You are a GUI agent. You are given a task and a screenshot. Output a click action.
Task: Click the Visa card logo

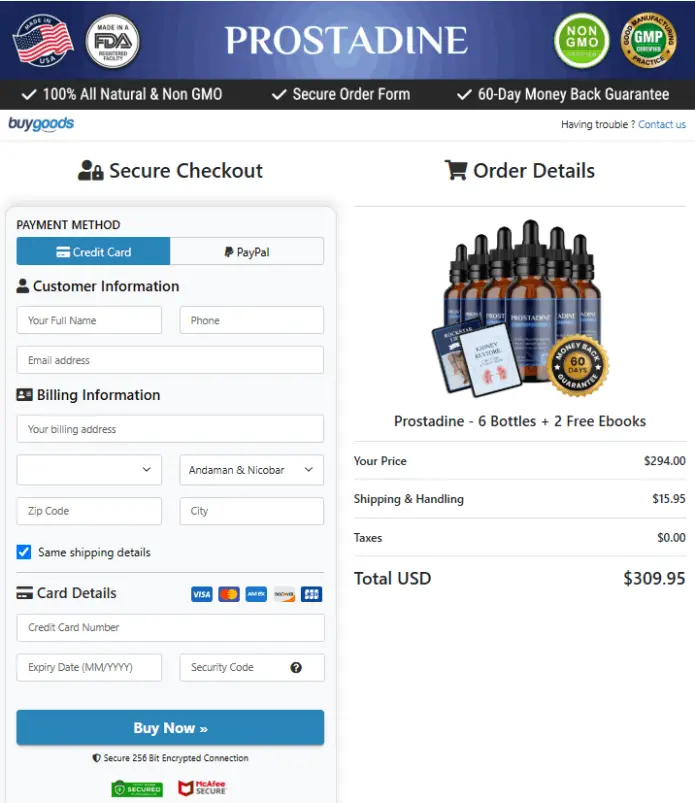[x=202, y=594]
